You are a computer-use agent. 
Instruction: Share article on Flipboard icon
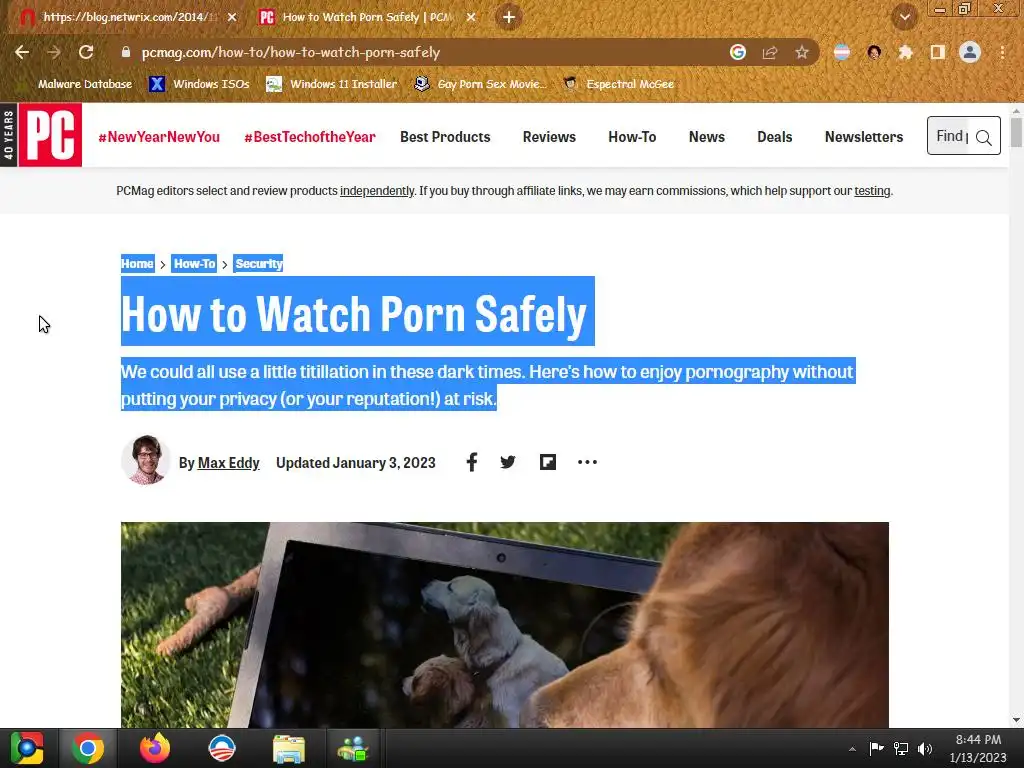point(548,462)
